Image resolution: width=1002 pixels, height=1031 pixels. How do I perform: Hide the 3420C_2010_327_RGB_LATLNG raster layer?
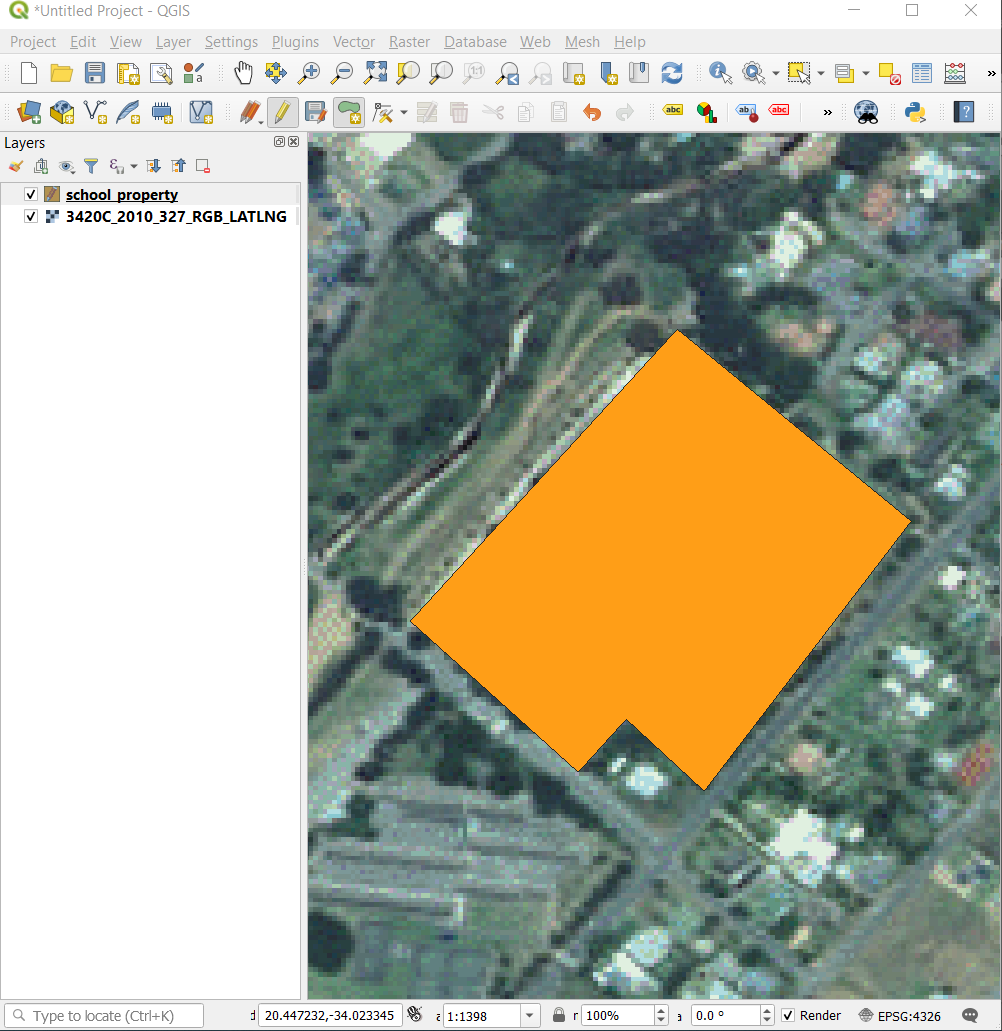[31, 216]
